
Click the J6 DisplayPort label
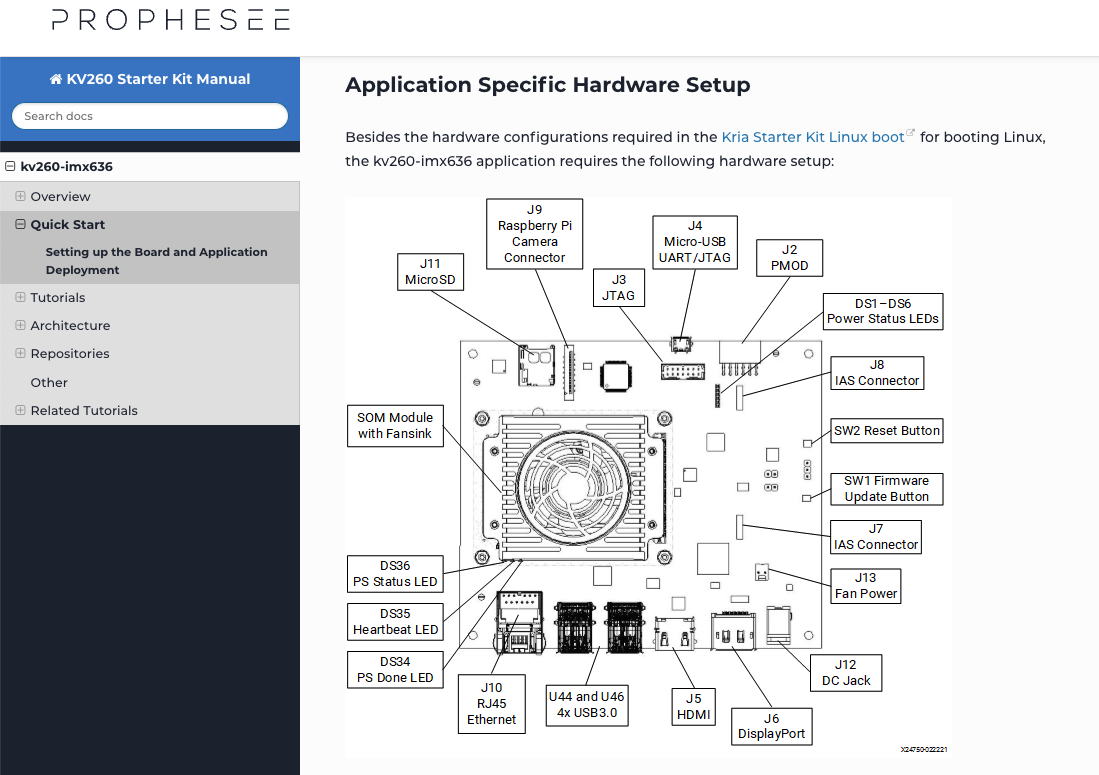[771, 727]
